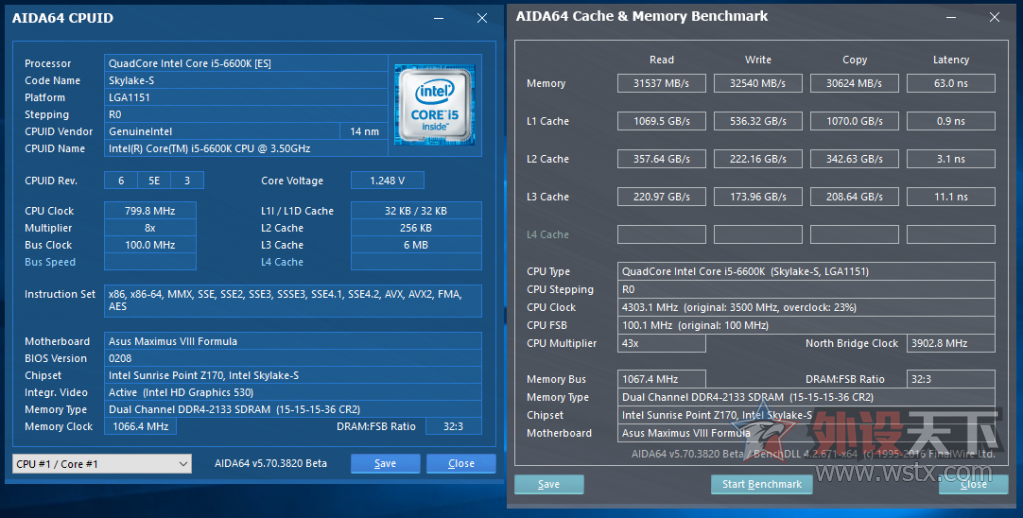The height and width of the screenshot is (518, 1023).
Task: Open the CPU #1 / Core #1 dropdown
Action: [x=102, y=464]
